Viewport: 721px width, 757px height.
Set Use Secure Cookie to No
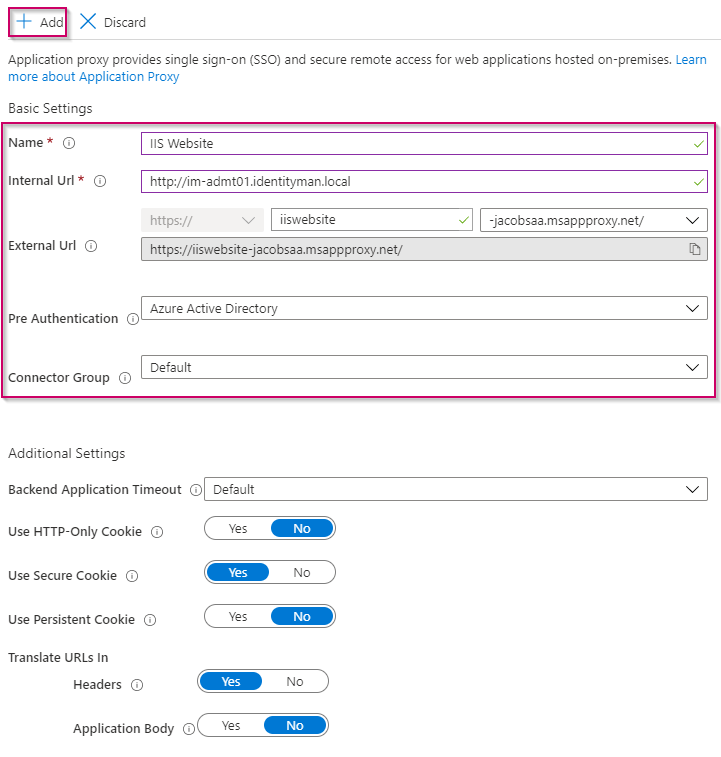click(x=301, y=573)
